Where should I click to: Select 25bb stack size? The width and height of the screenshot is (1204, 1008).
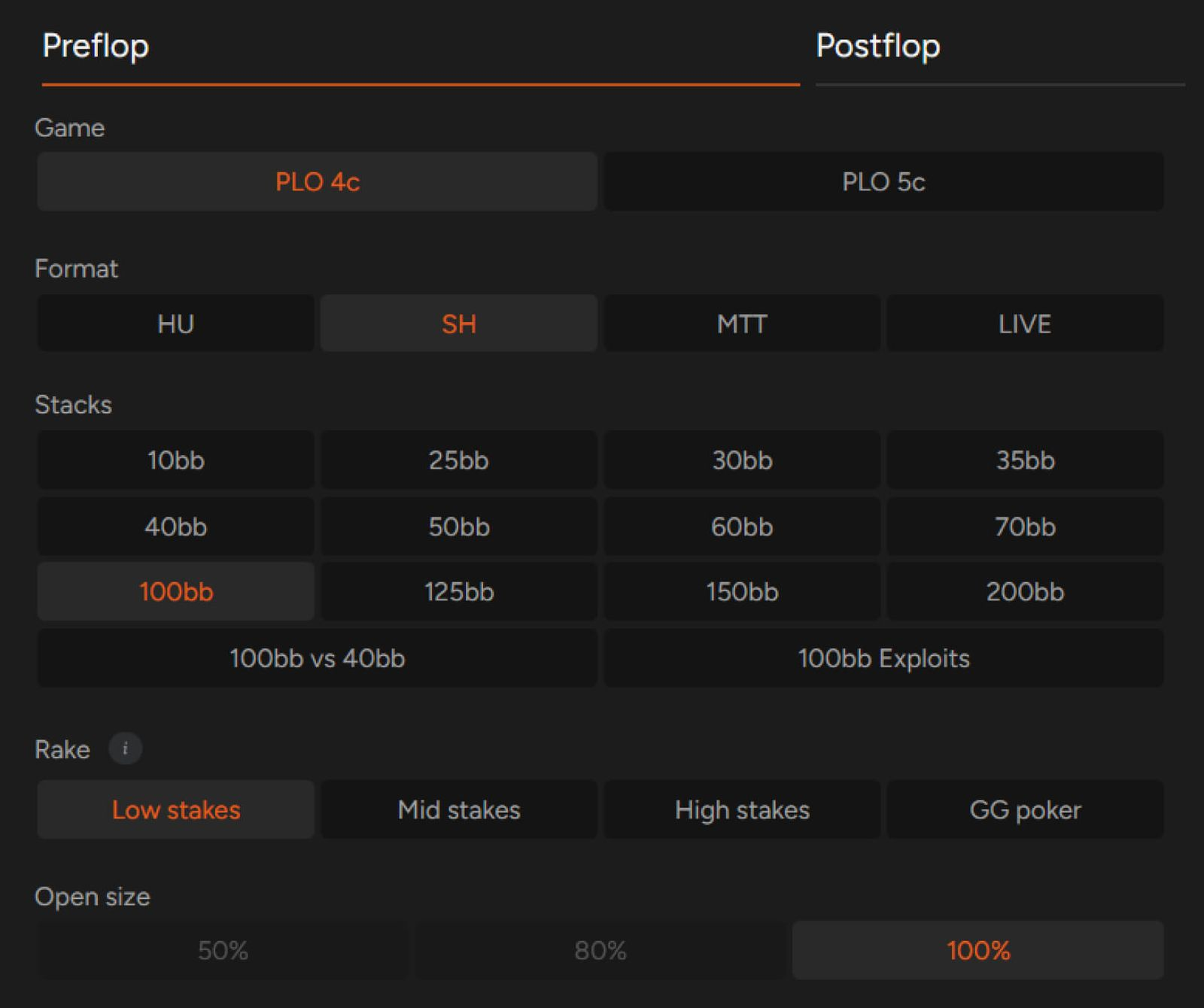click(x=458, y=460)
